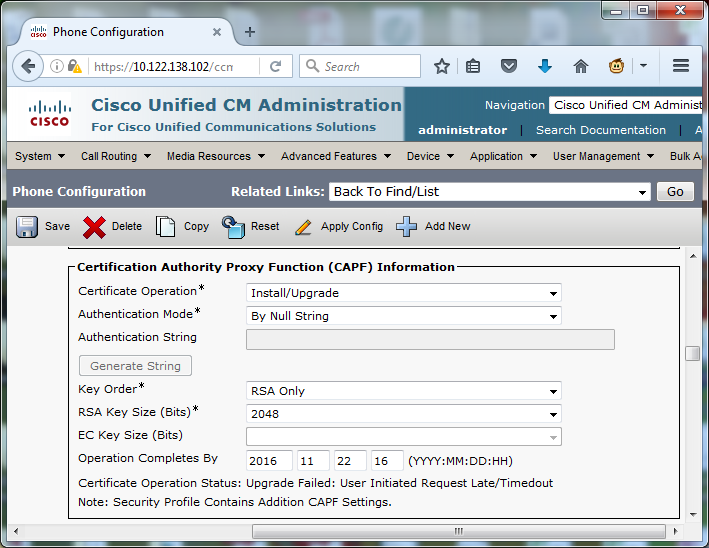The height and width of the screenshot is (548, 709).
Task: Click the scroll right arrow
Action: click(x=676, y=531)
